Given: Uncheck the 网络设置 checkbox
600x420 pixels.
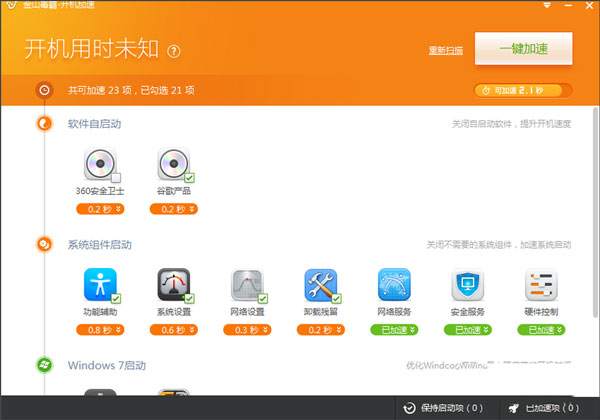Looking at the screenshot, I should pos(263,299).
